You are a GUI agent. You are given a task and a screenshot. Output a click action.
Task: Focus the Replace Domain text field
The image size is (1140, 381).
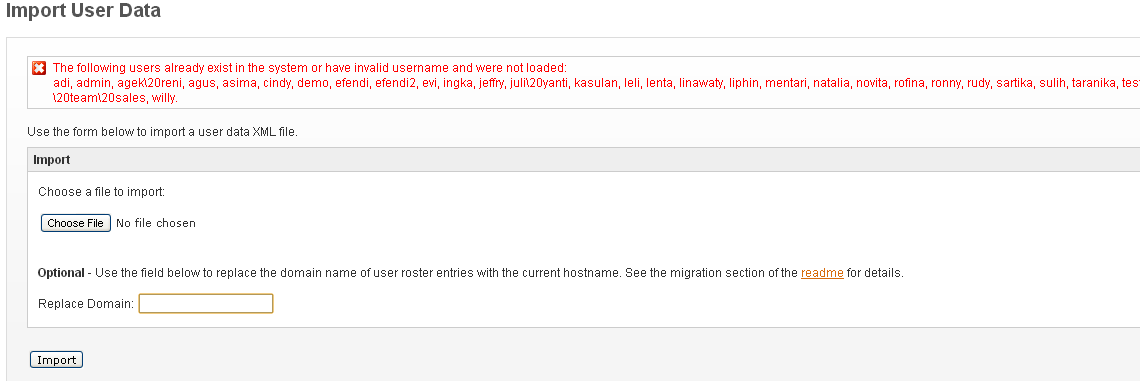point(206,304)
